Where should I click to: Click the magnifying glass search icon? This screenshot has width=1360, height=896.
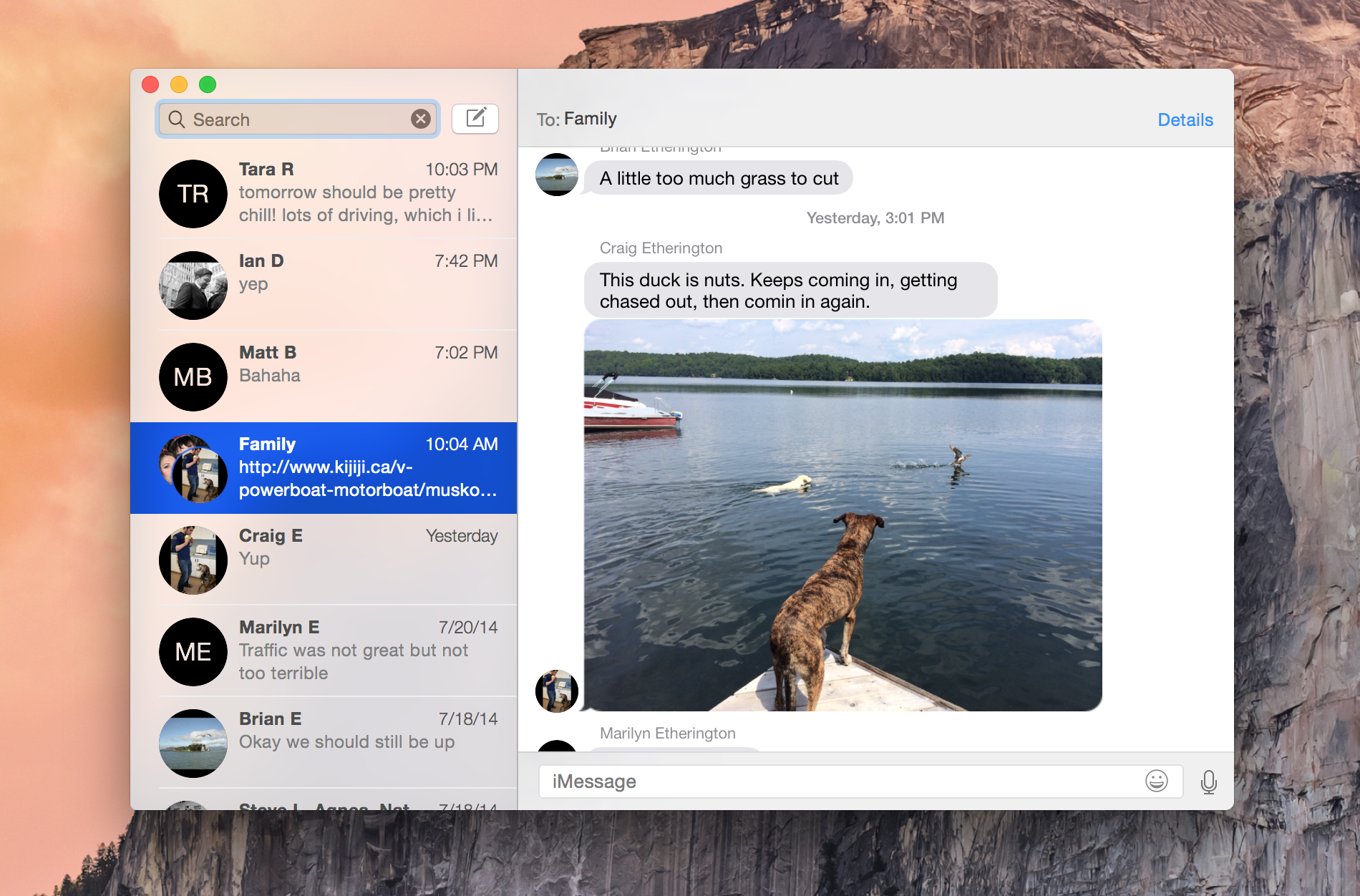tap(177, 119)
